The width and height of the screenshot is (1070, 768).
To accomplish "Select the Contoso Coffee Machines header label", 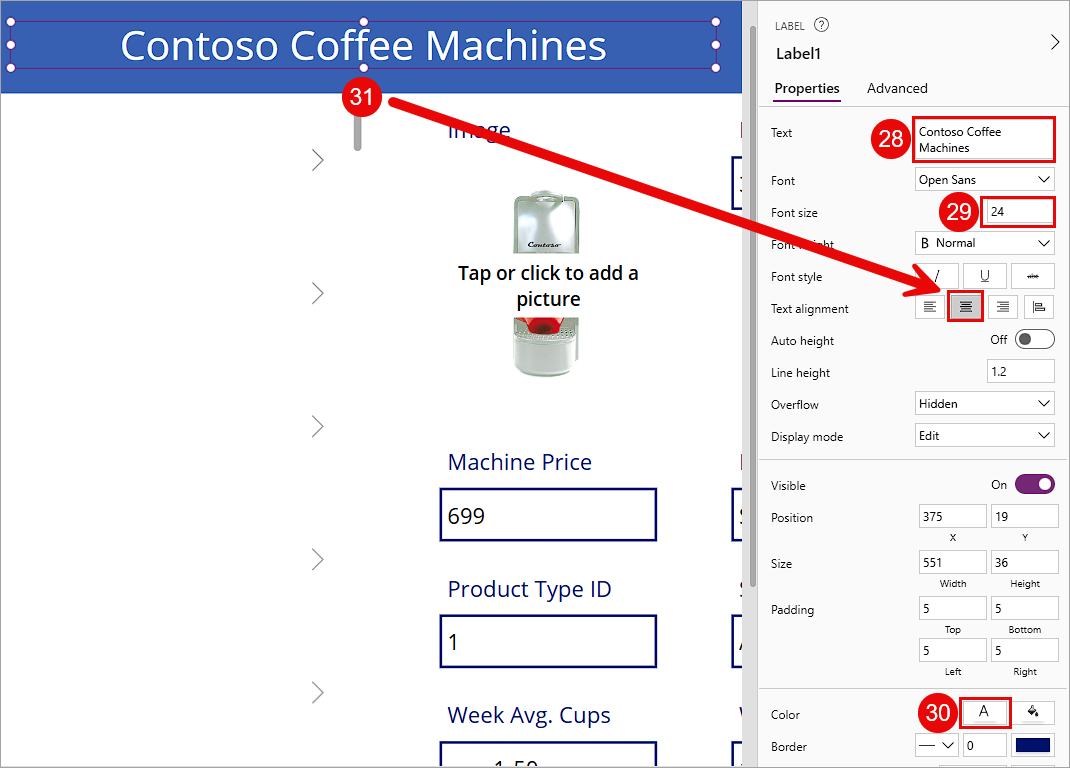I will (363, 45).
